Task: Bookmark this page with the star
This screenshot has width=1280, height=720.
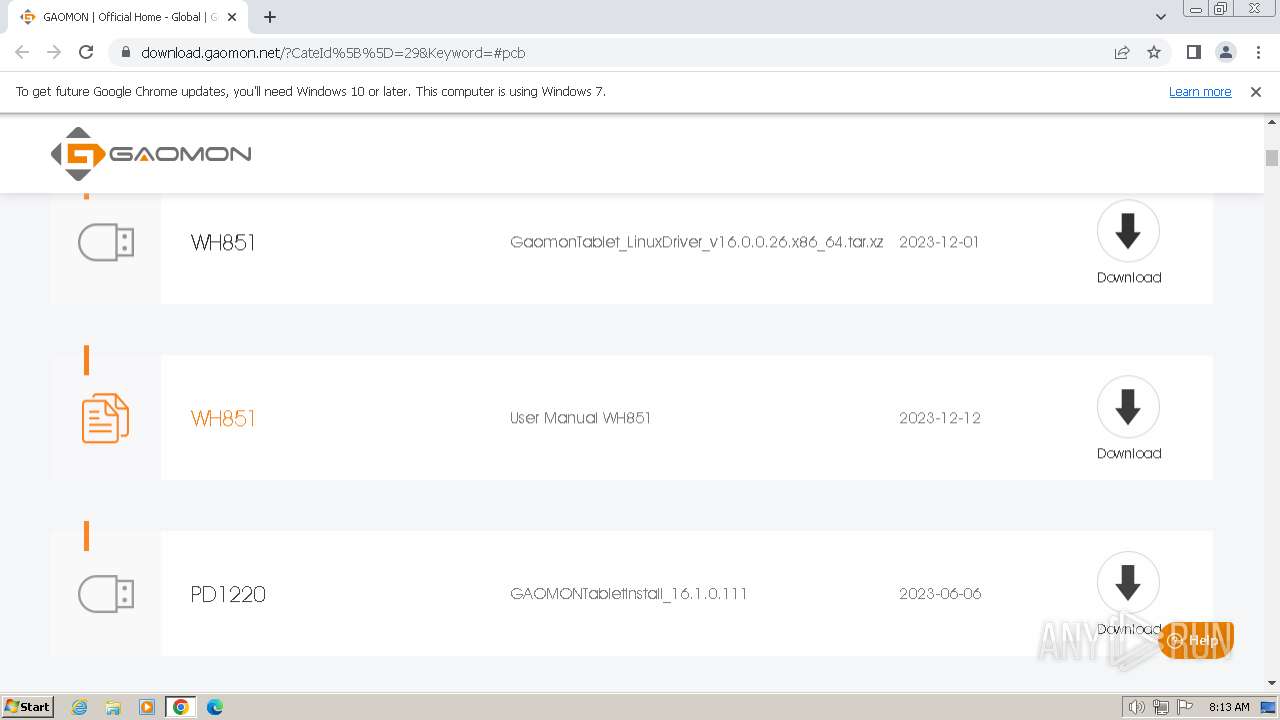Action: (1154, 52)
